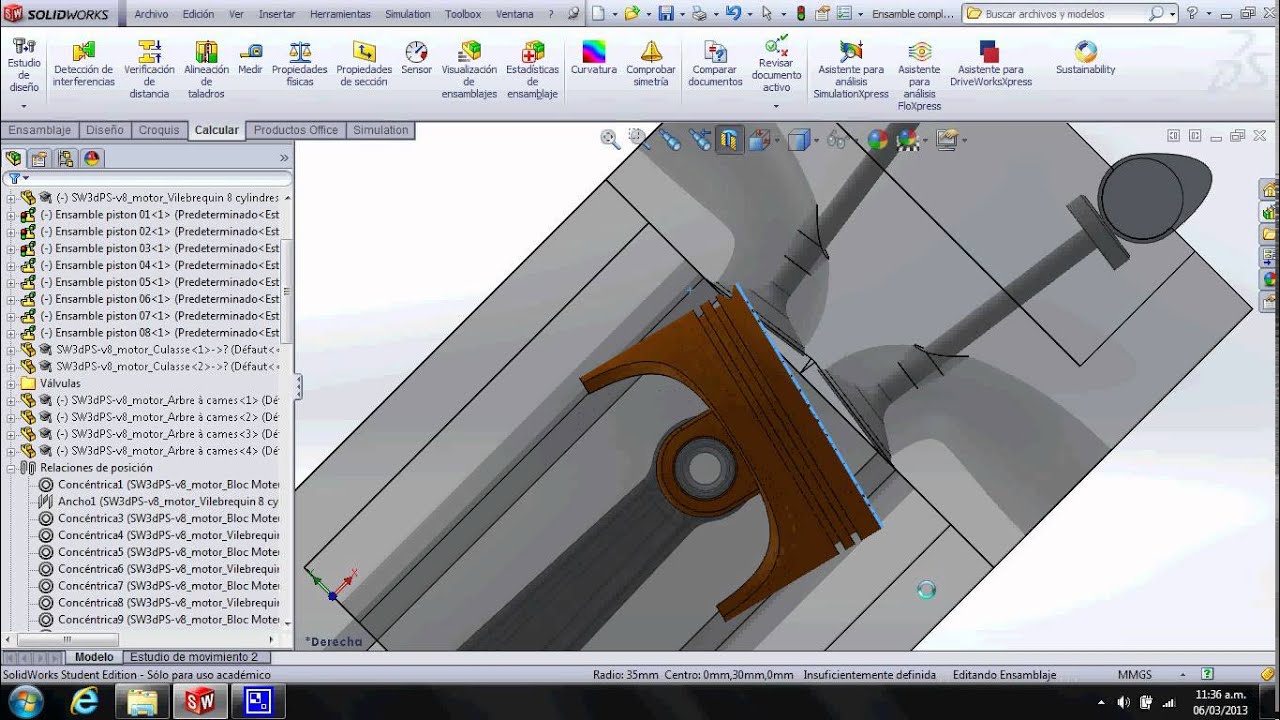Viewport: 1280px width, 720px height.
Task: Click the taskbar volume icon
Action: (x=1123, y=702)
